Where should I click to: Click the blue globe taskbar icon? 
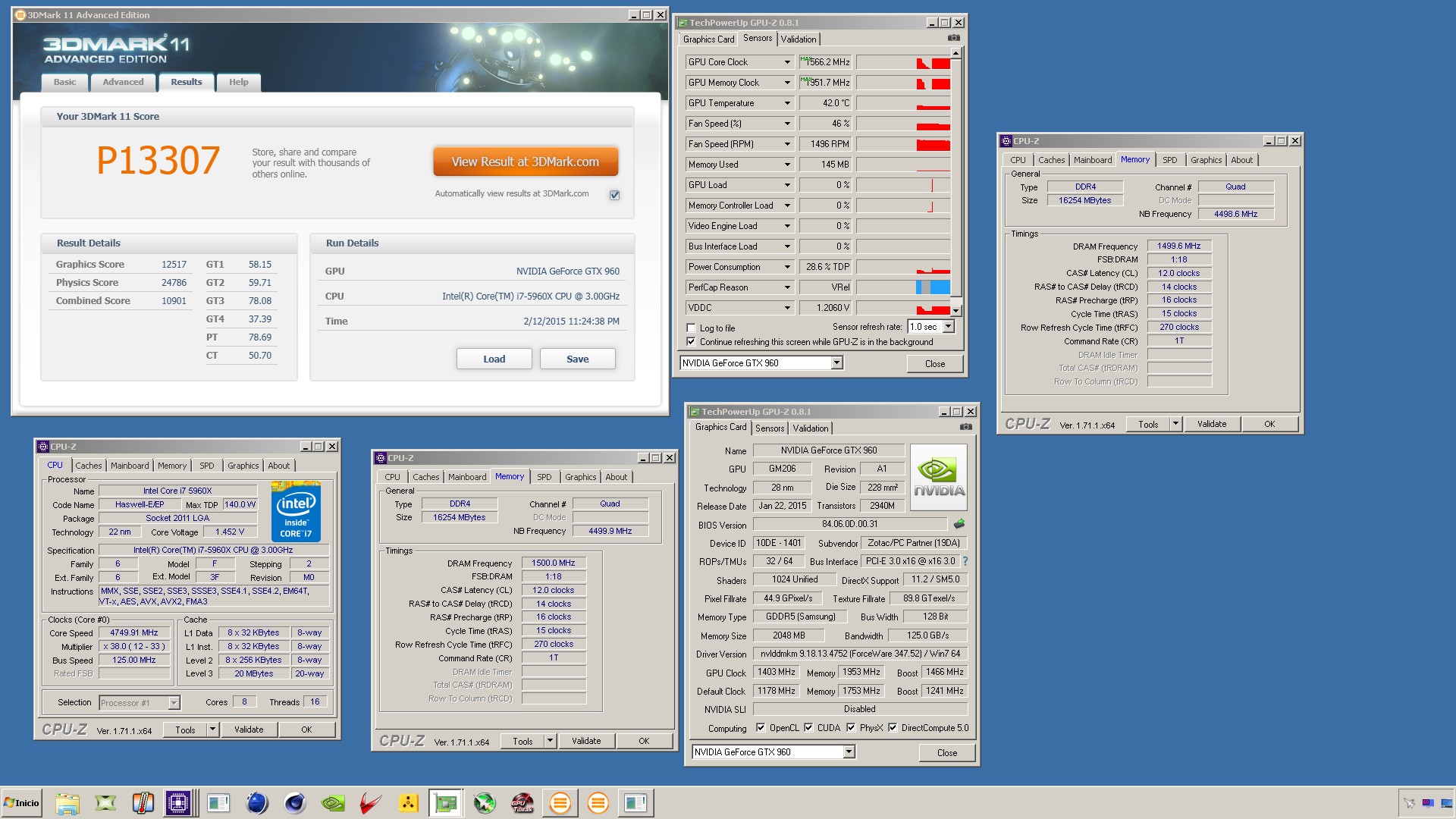coord(257,803)
